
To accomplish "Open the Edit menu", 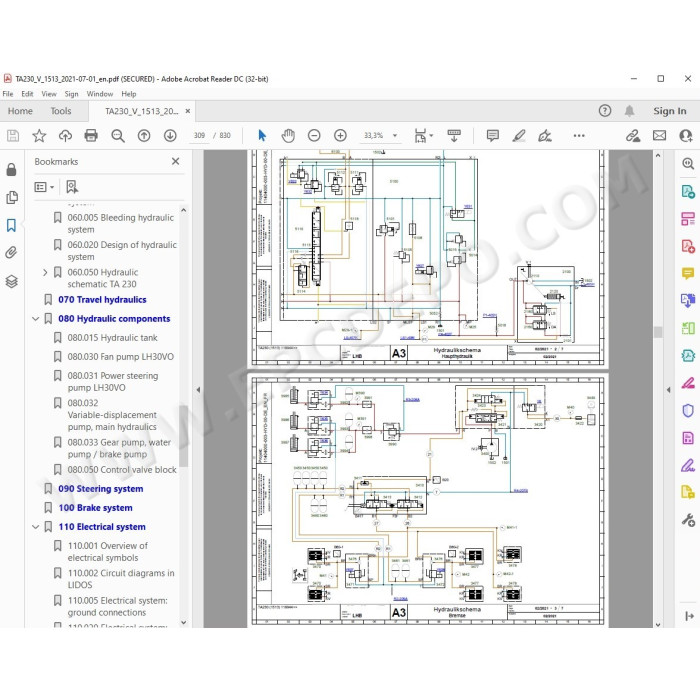I will [x=27, y=94].
